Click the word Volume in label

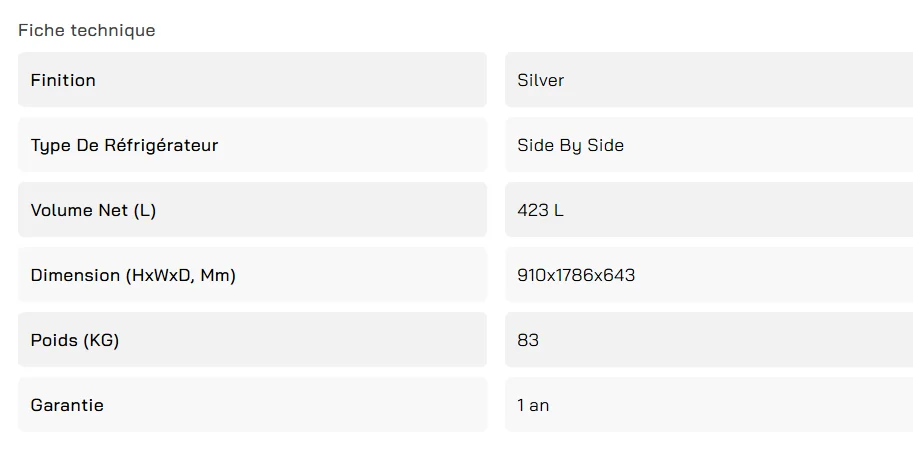pos(61,210)
